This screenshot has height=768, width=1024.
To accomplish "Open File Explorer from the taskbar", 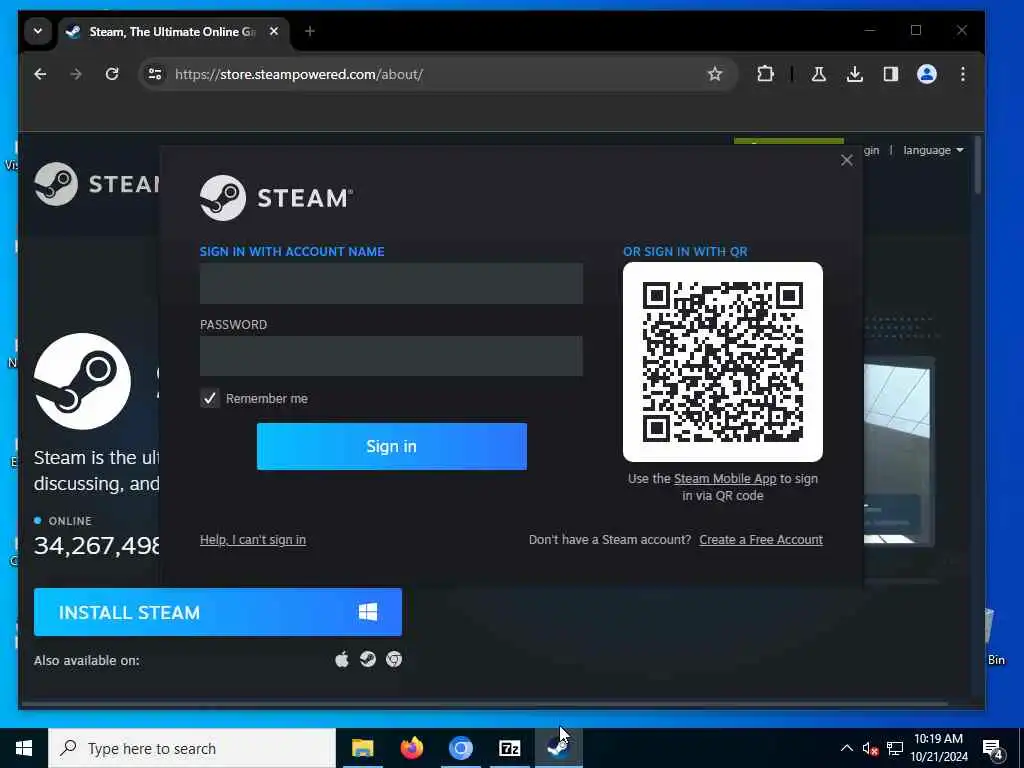I will [362, 748].
